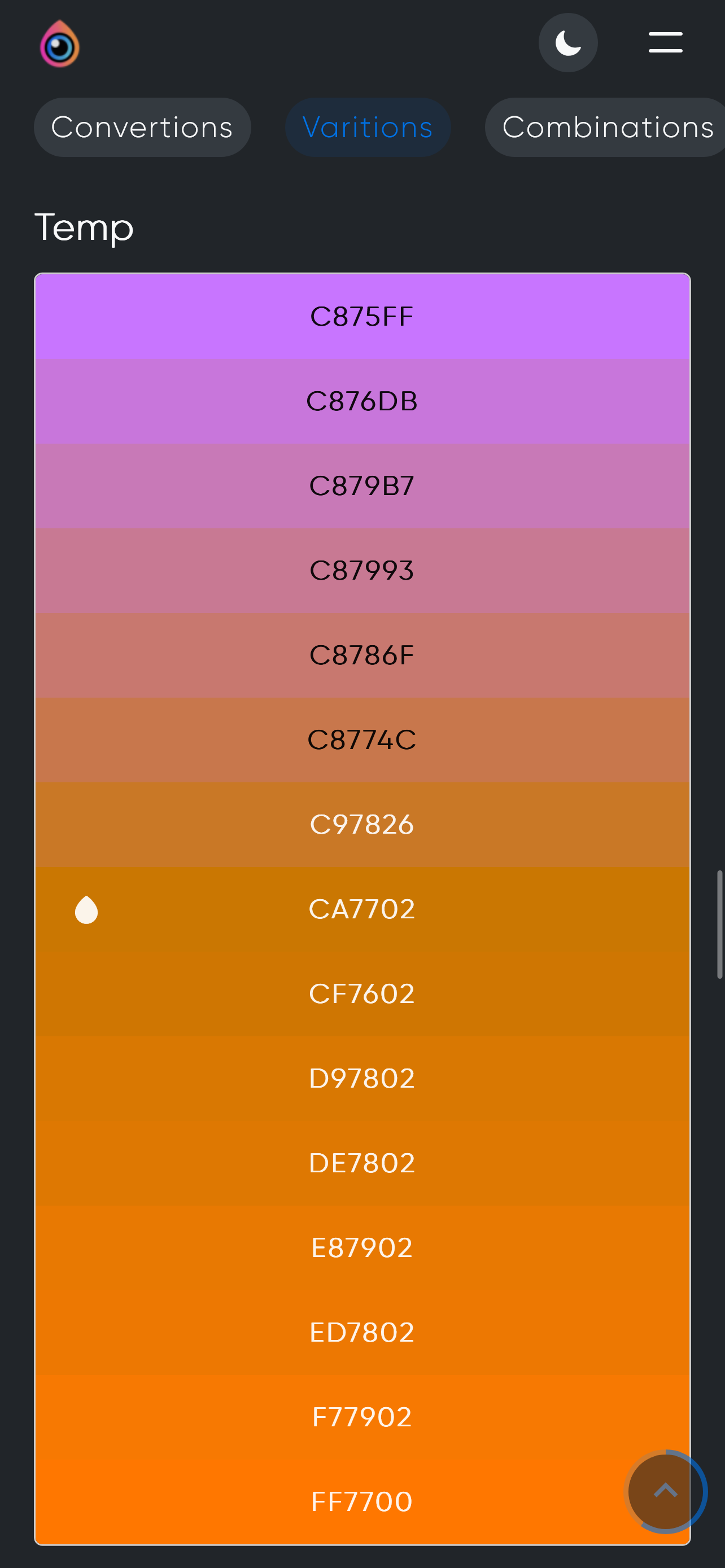Select the F77902 color row

pos(362,1416)
